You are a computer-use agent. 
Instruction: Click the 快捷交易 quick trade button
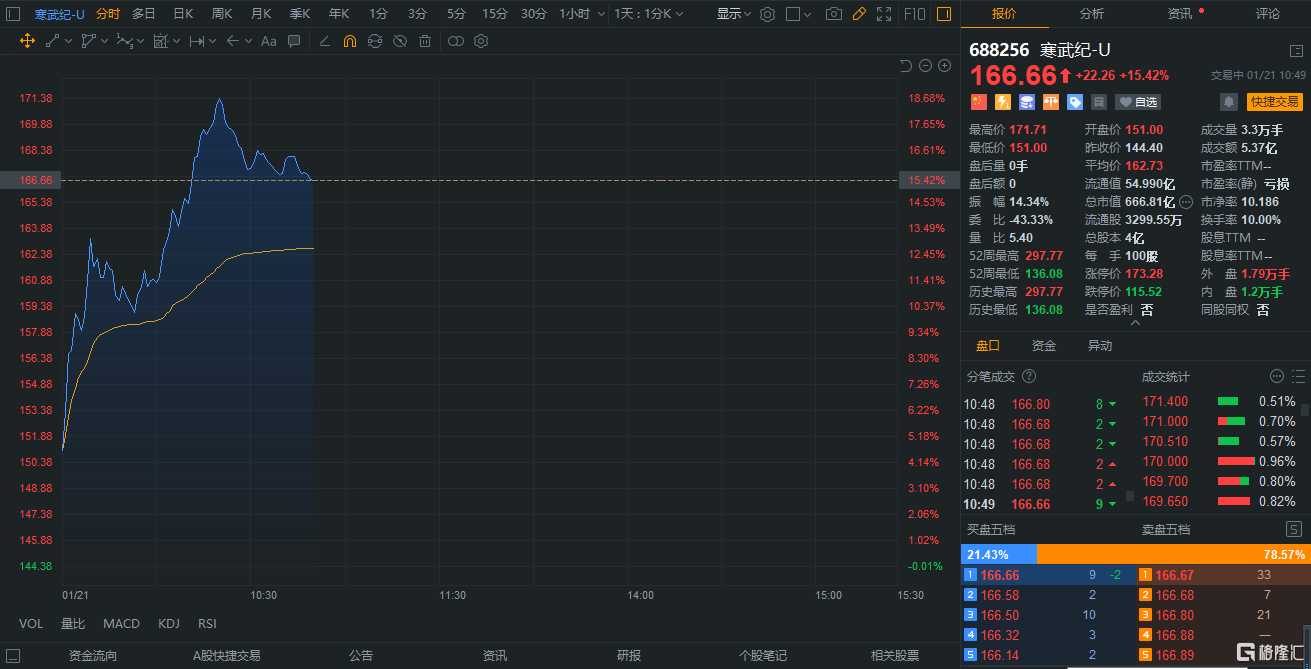[x=1275, y=102]
